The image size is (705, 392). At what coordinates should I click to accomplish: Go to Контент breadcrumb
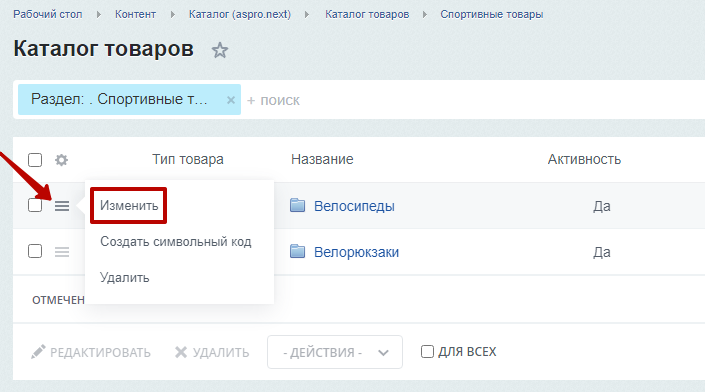point(135,14)
